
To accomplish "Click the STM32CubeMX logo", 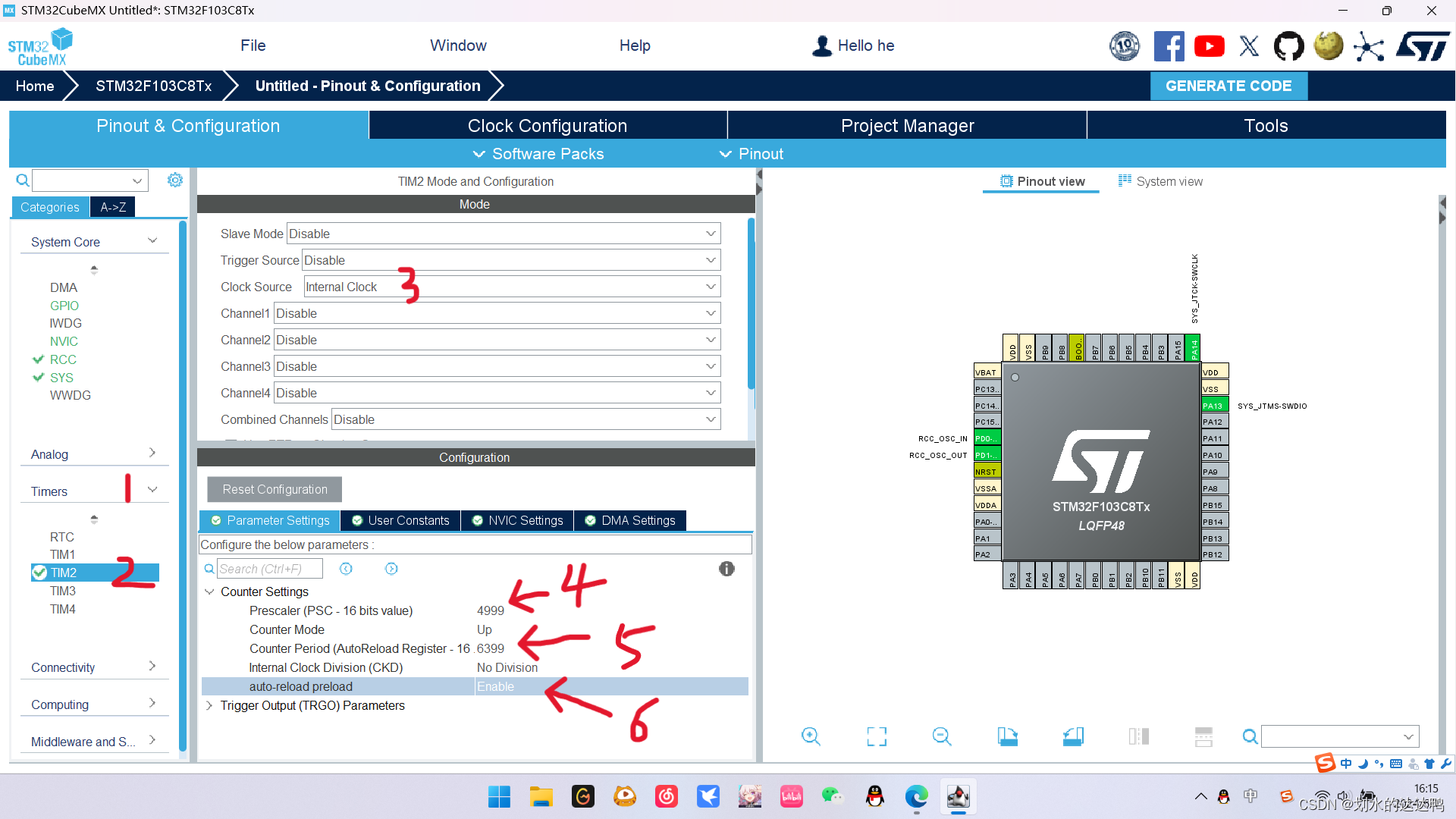I will [x=40, y=47].
